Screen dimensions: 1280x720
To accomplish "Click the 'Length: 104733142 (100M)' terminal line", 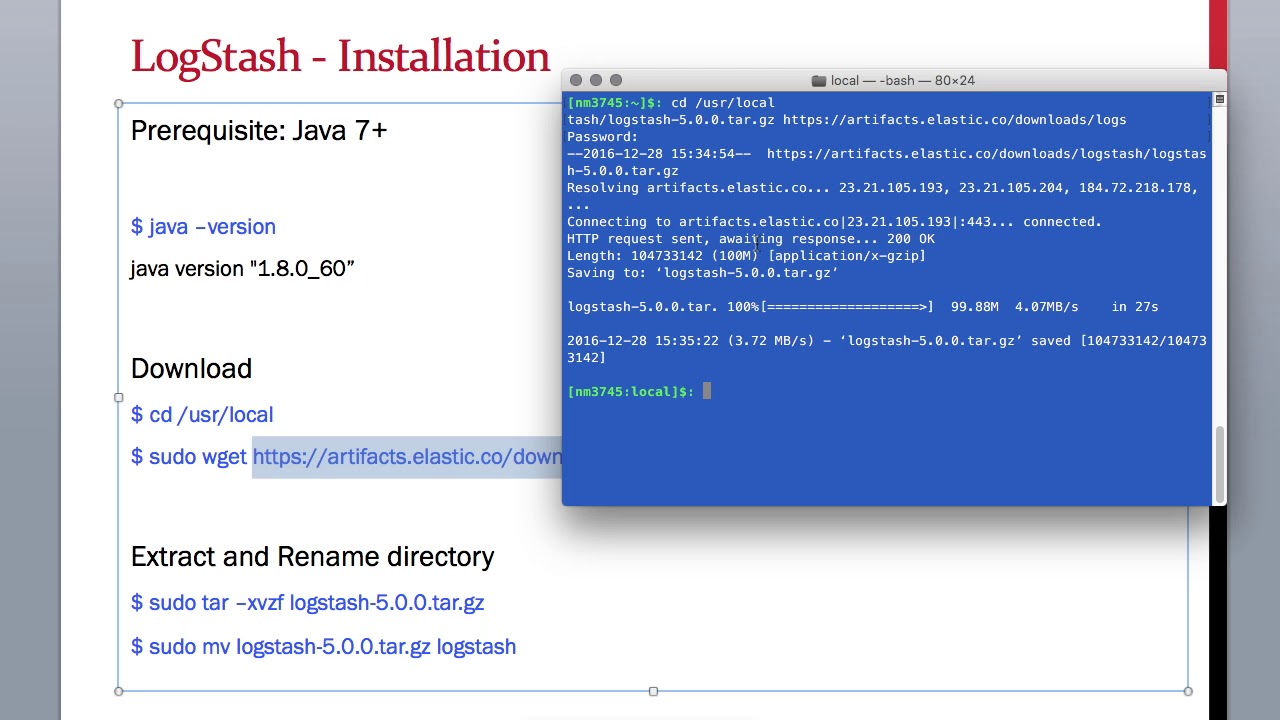I will tap(746, 256).
